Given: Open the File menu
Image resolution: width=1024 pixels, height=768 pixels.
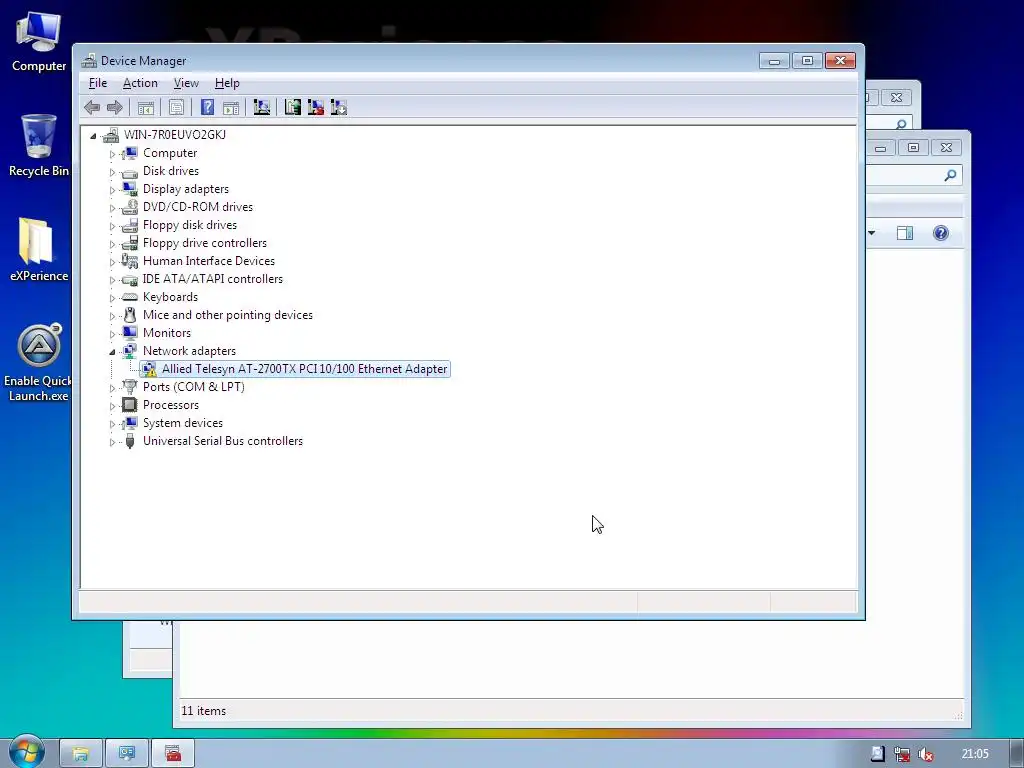Looking at the screenshot, I should 98,83.
